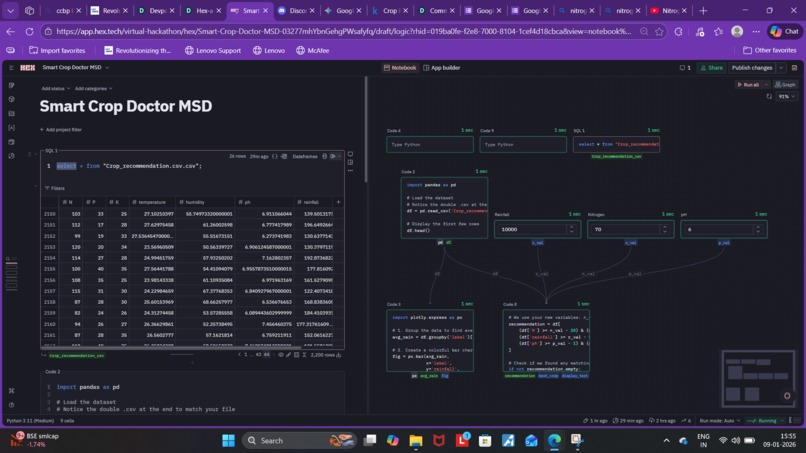Click the Rainfall input stepper arrows
The height and width of the screenshot is (453, 806).
[x=572, y=229]
